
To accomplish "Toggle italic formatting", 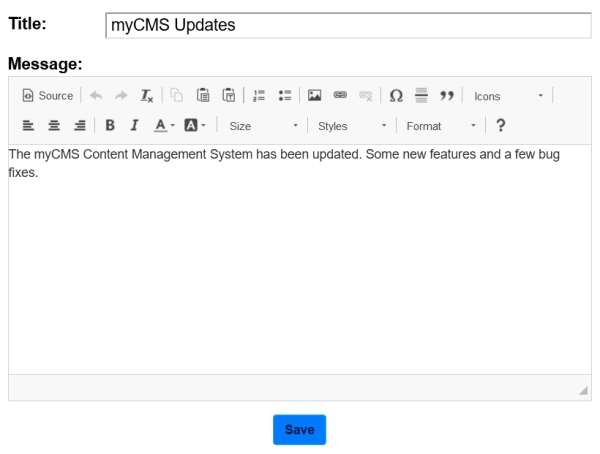I will (134, 126).
